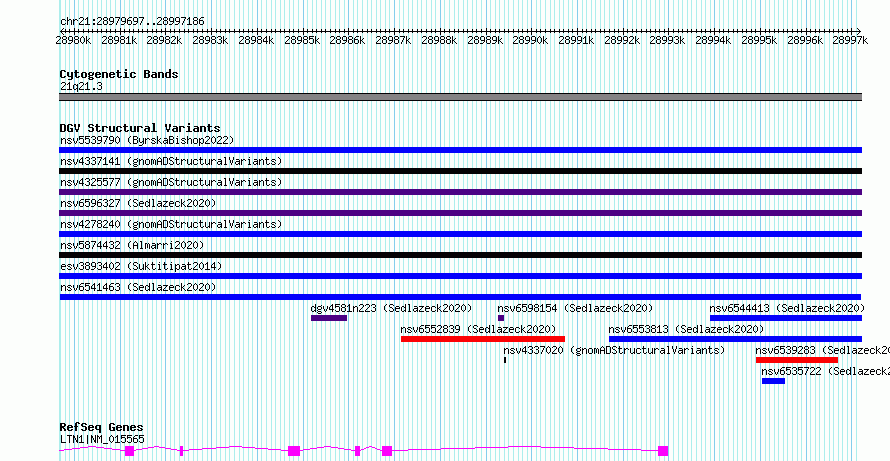
Task: Click the tiny black nsv4337020 marker
Action: pyautogui.click(x=505, y=360)
